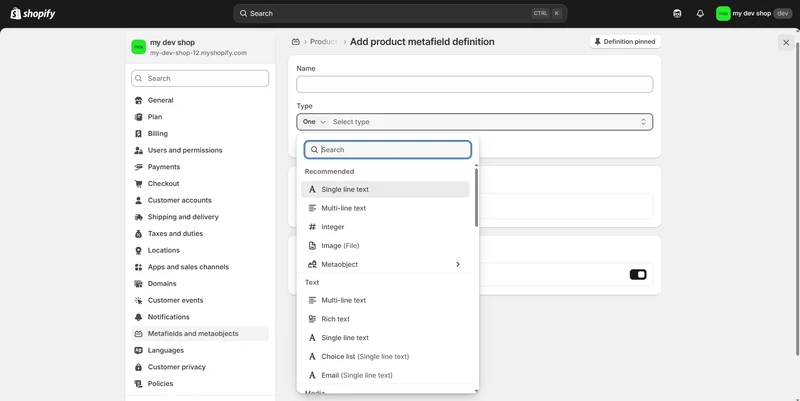Open the notifications bell icon
Screen dimensions: 800x401
coord(700,14)
